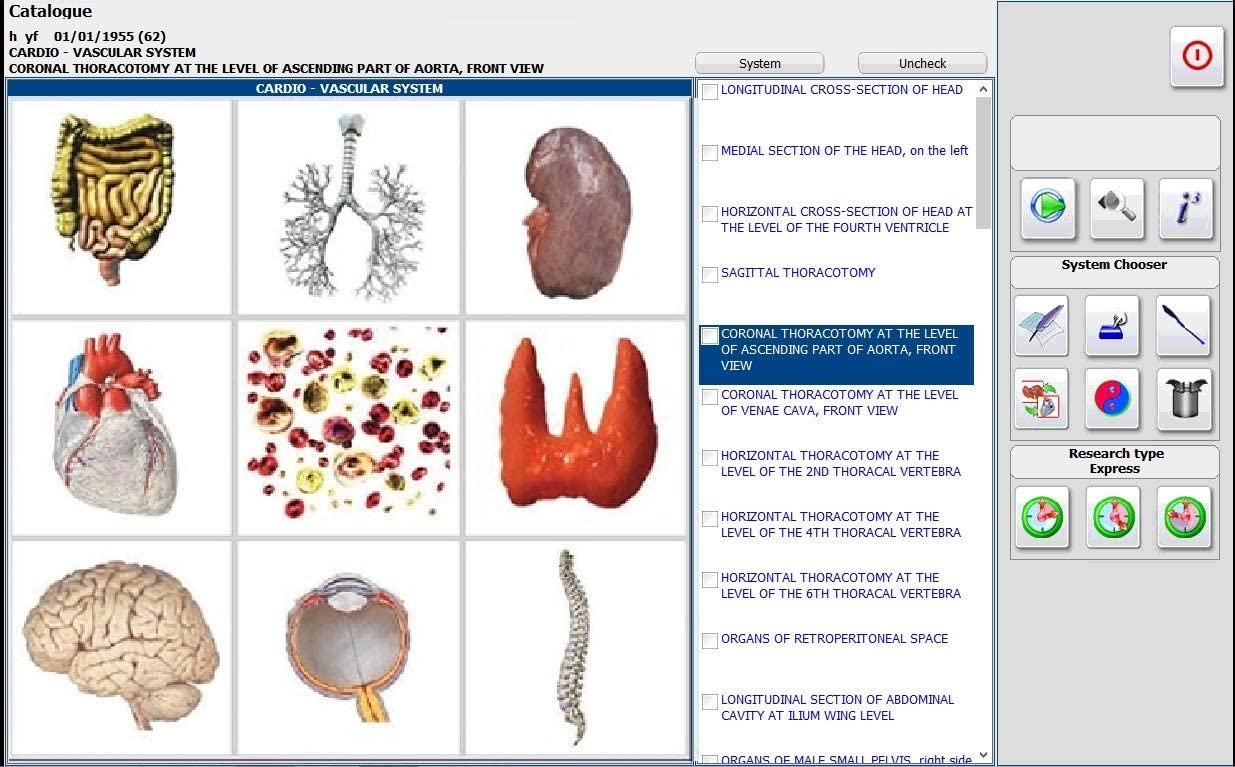
Task: Tick Horizontal Cross-Section of Head Fourth Ventricle checkbox
Action: (x=710, y=214)
